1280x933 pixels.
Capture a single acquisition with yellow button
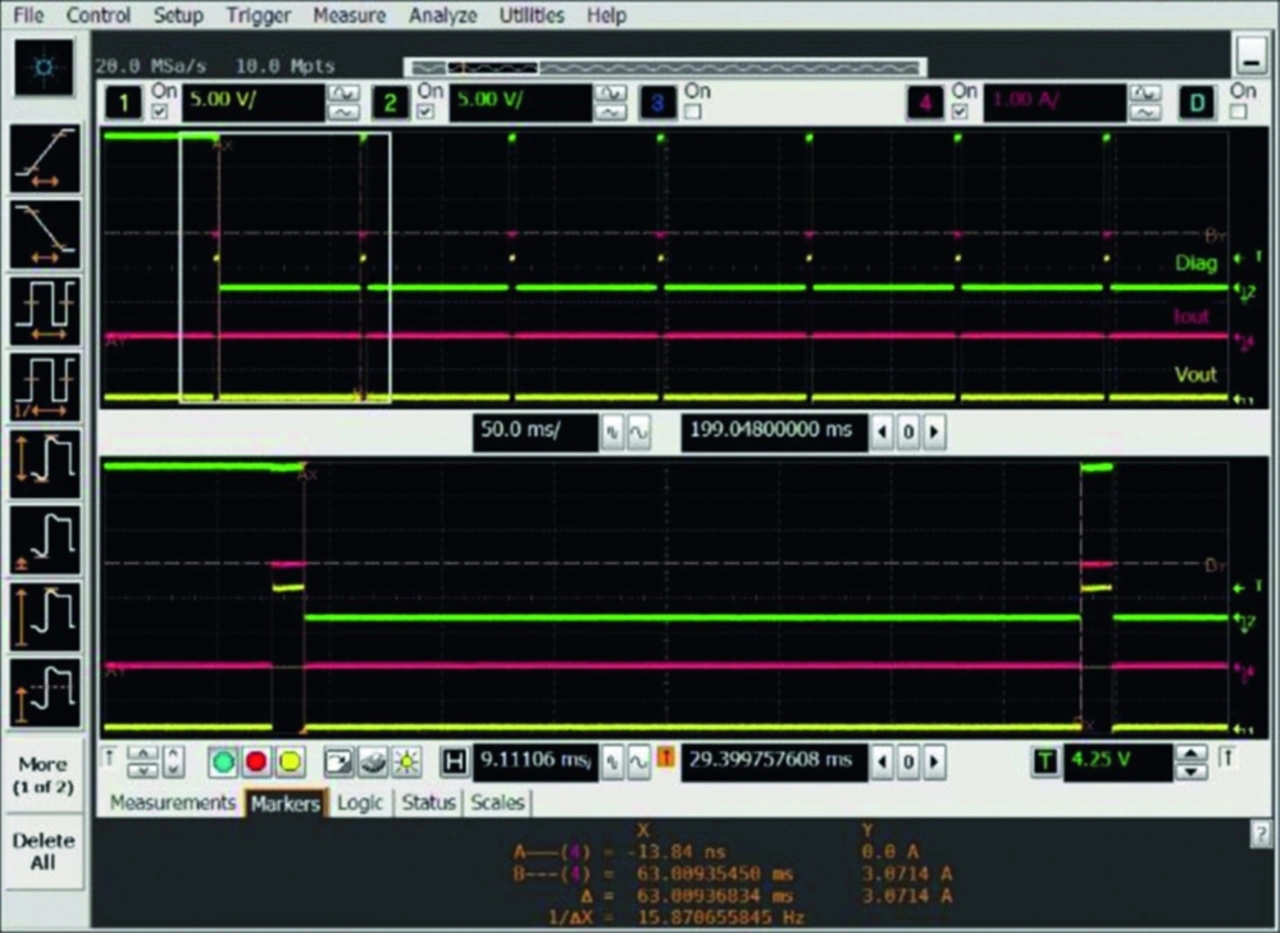point(289,762)
